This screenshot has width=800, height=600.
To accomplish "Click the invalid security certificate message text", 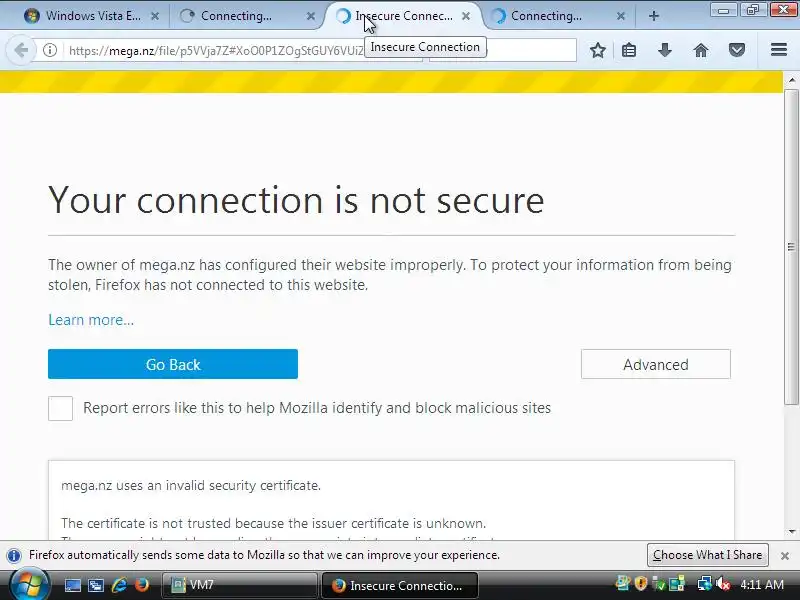I will (191, 485).
